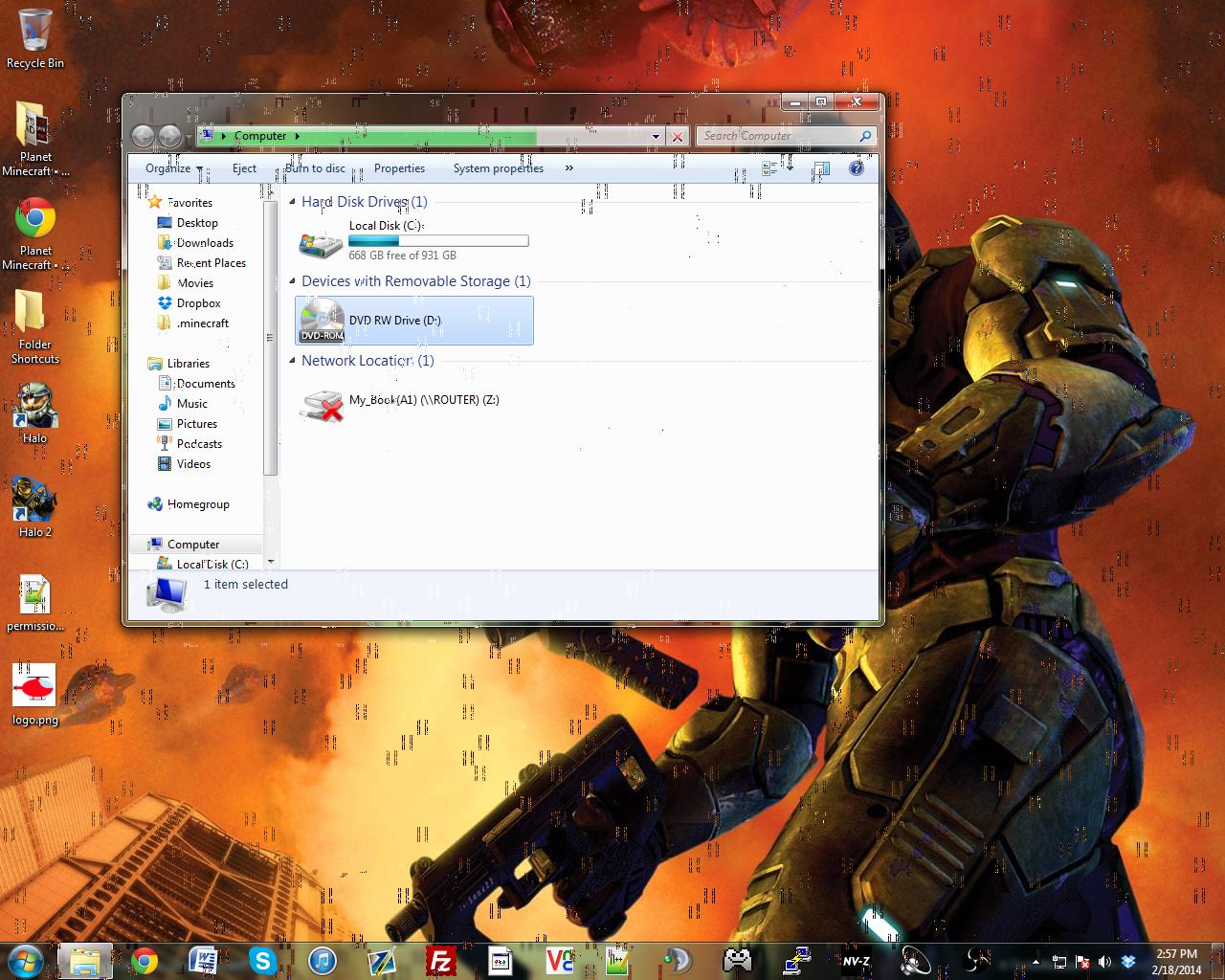Click the Dropbox system tray icon
The height and width of the screenshot is (980, 1225).
pos(1128,962)
